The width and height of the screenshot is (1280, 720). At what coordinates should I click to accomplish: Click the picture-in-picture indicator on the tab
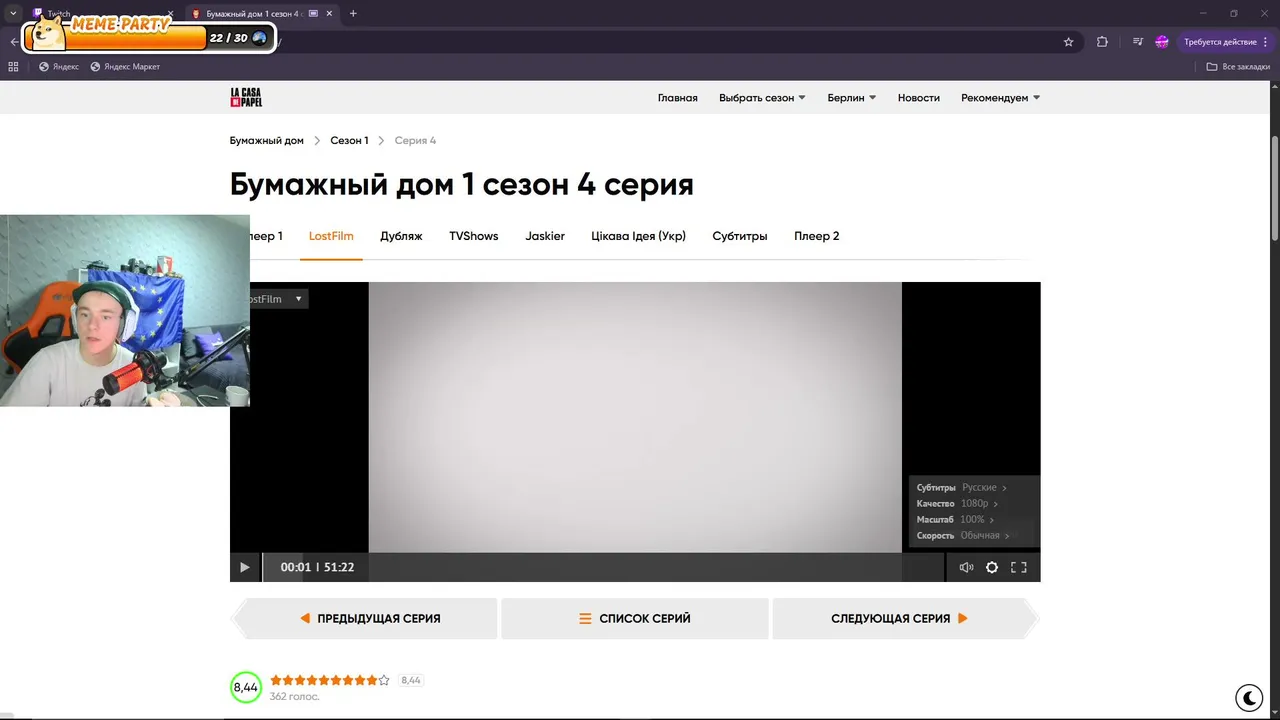pyautogui.click(x=314, y=14)
